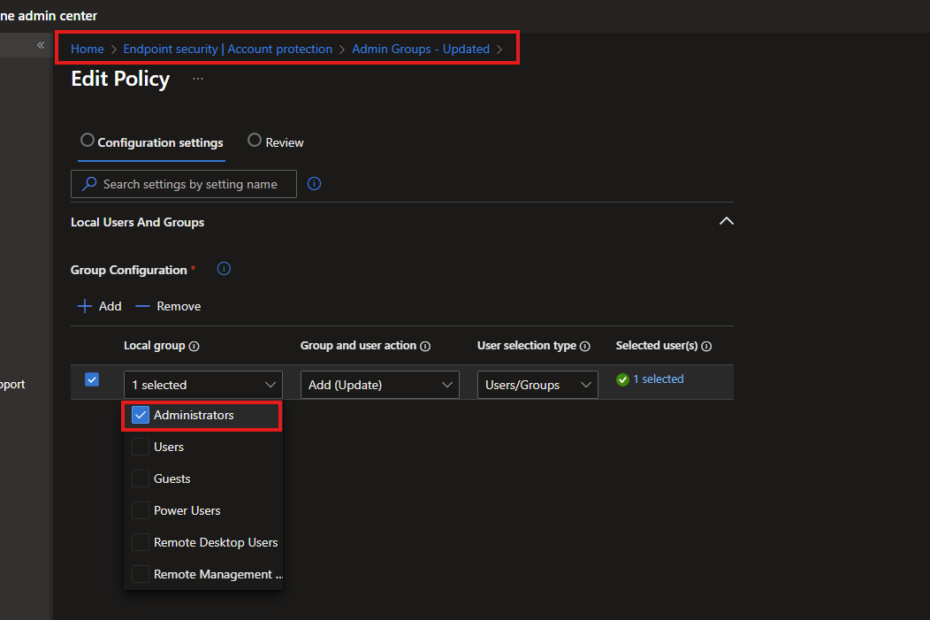Check the Power Users option
The image size is (930, 620).
click(140, 511)
